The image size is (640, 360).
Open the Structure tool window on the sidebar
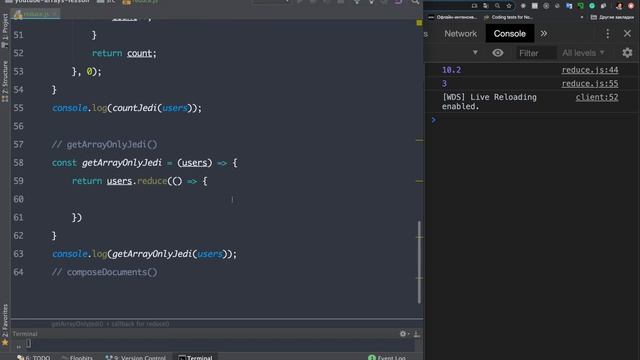pyautogui.click(x=5, y=81)
